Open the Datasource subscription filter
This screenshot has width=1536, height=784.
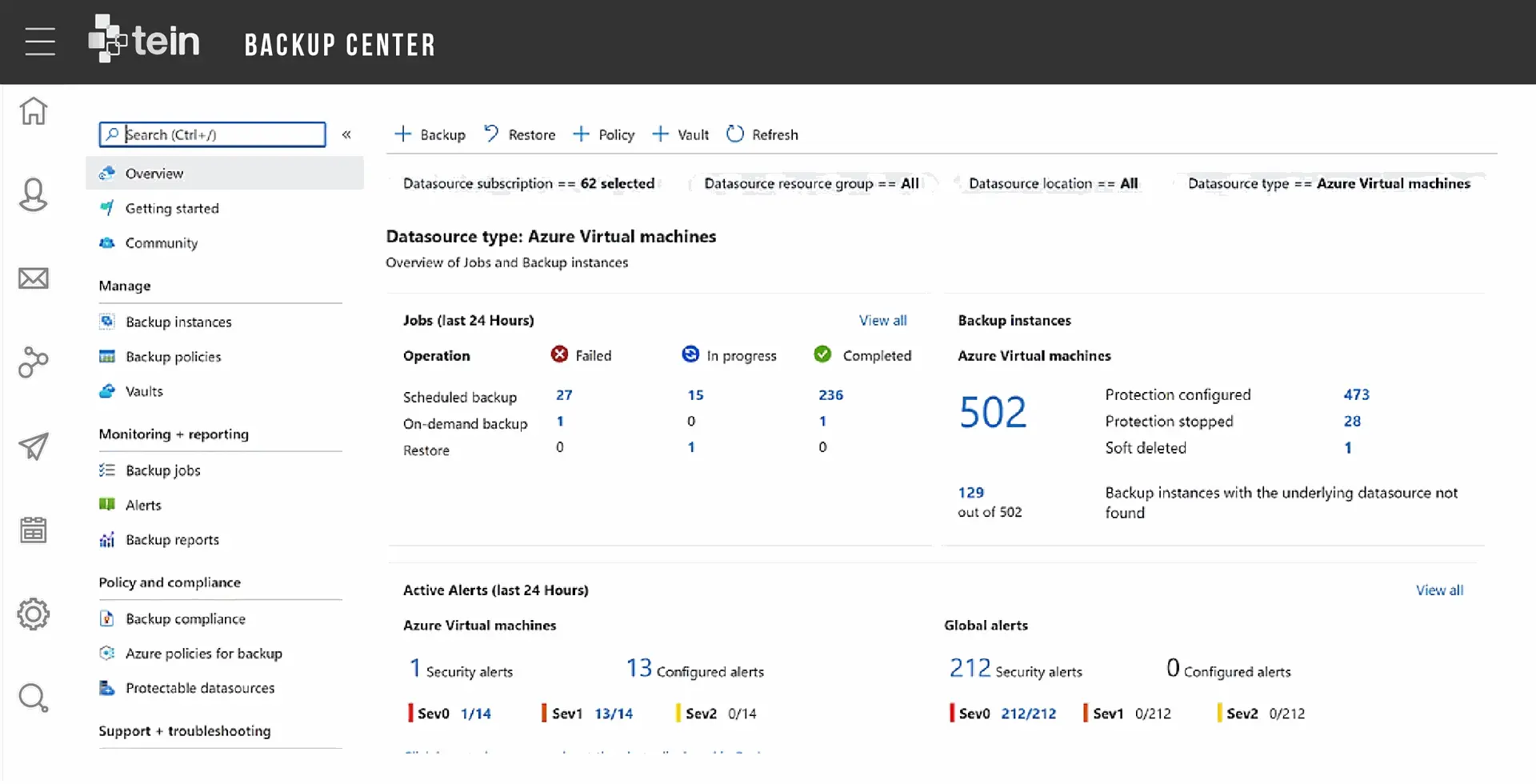(x=528, y=184)
